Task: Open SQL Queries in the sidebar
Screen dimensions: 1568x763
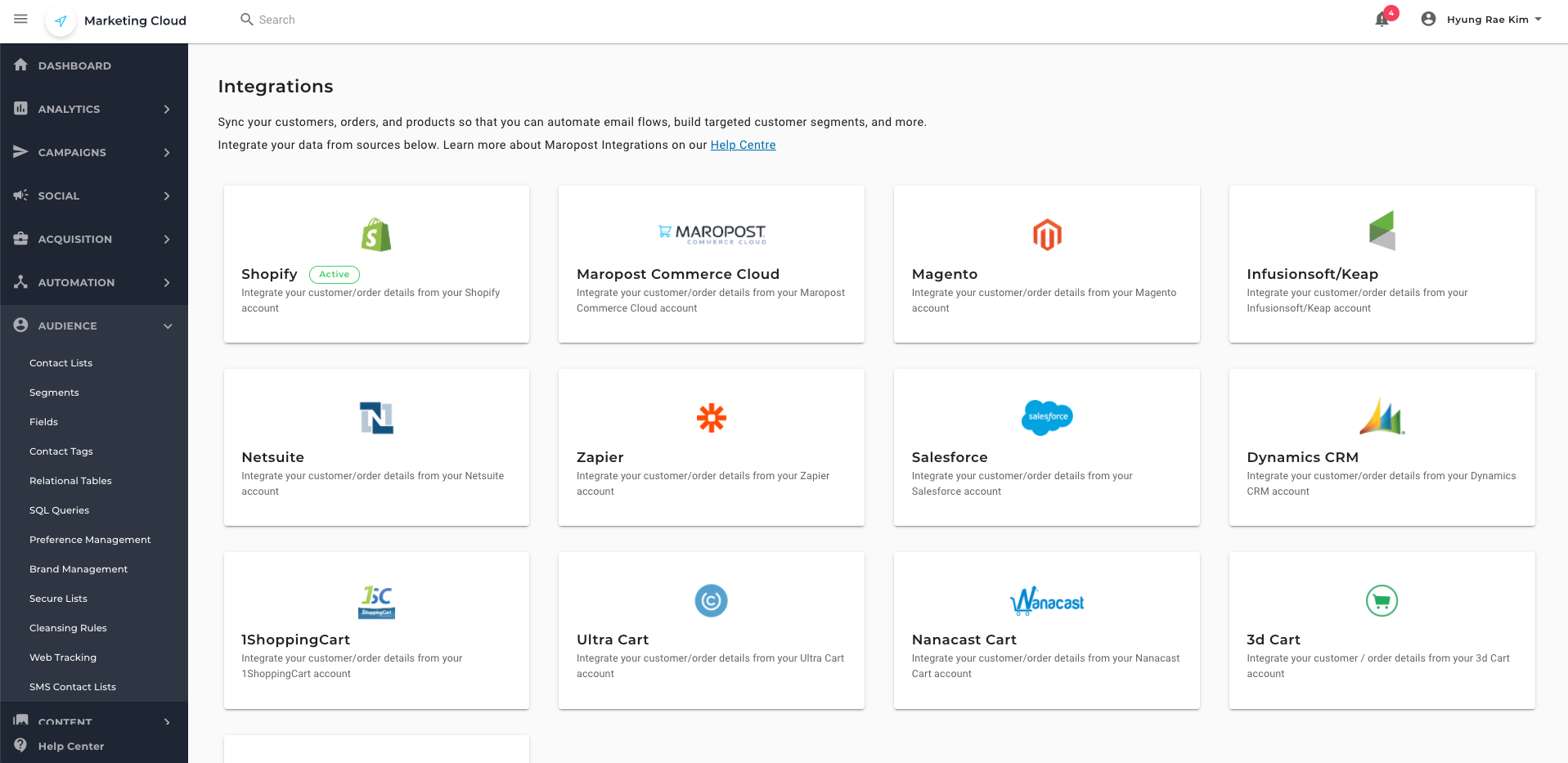Action: pos(60,510)
